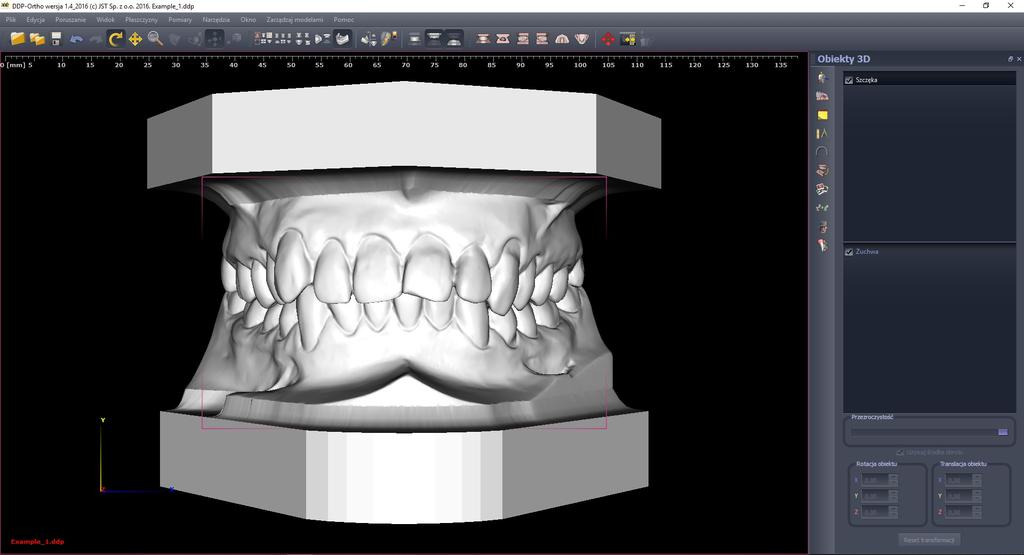This screenshot has width=1024, height=555.
Task: Open the dental arch curve side tool
Action: [822, 151]
